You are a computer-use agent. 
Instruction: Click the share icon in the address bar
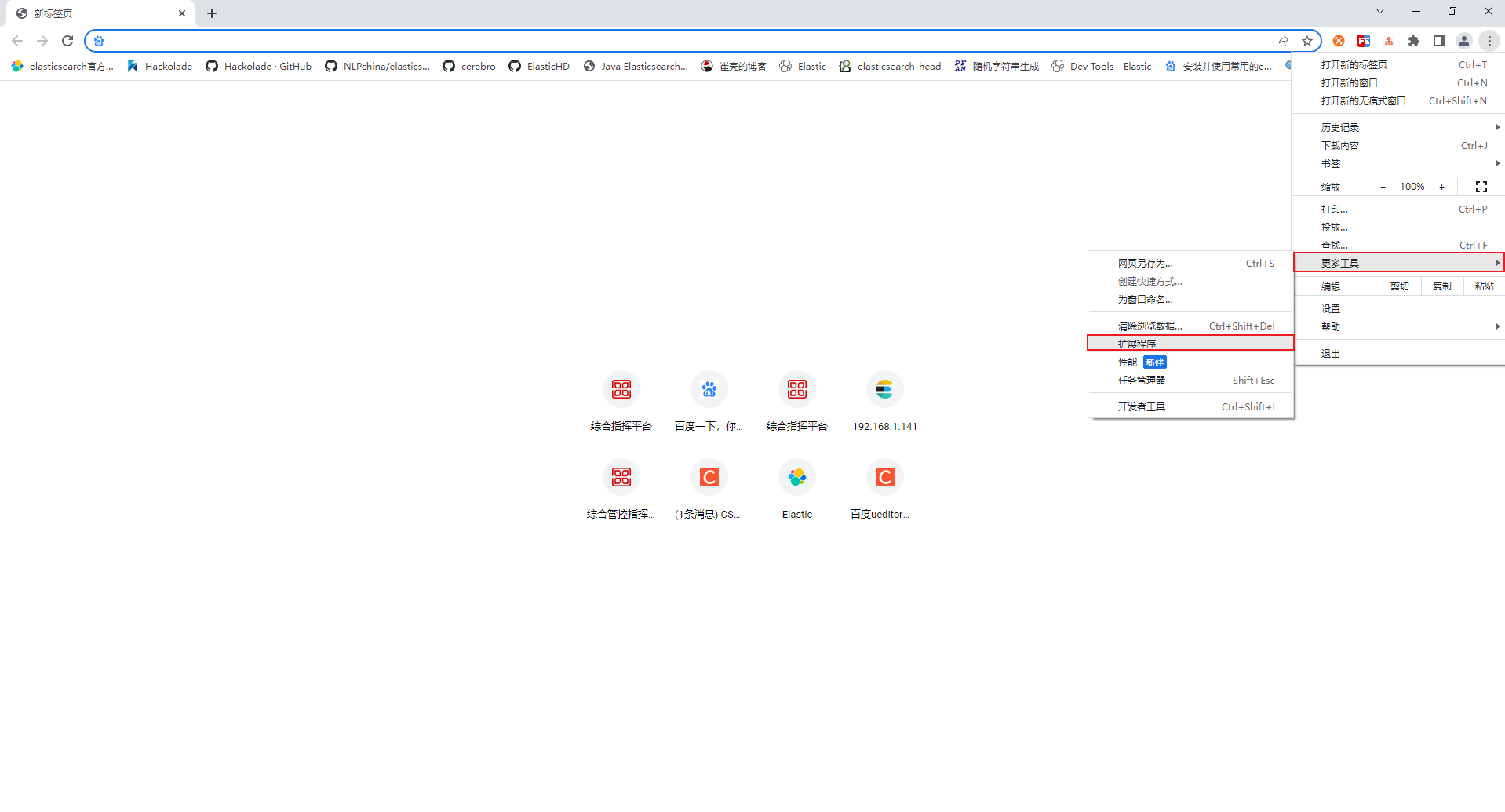point(1282,41)
